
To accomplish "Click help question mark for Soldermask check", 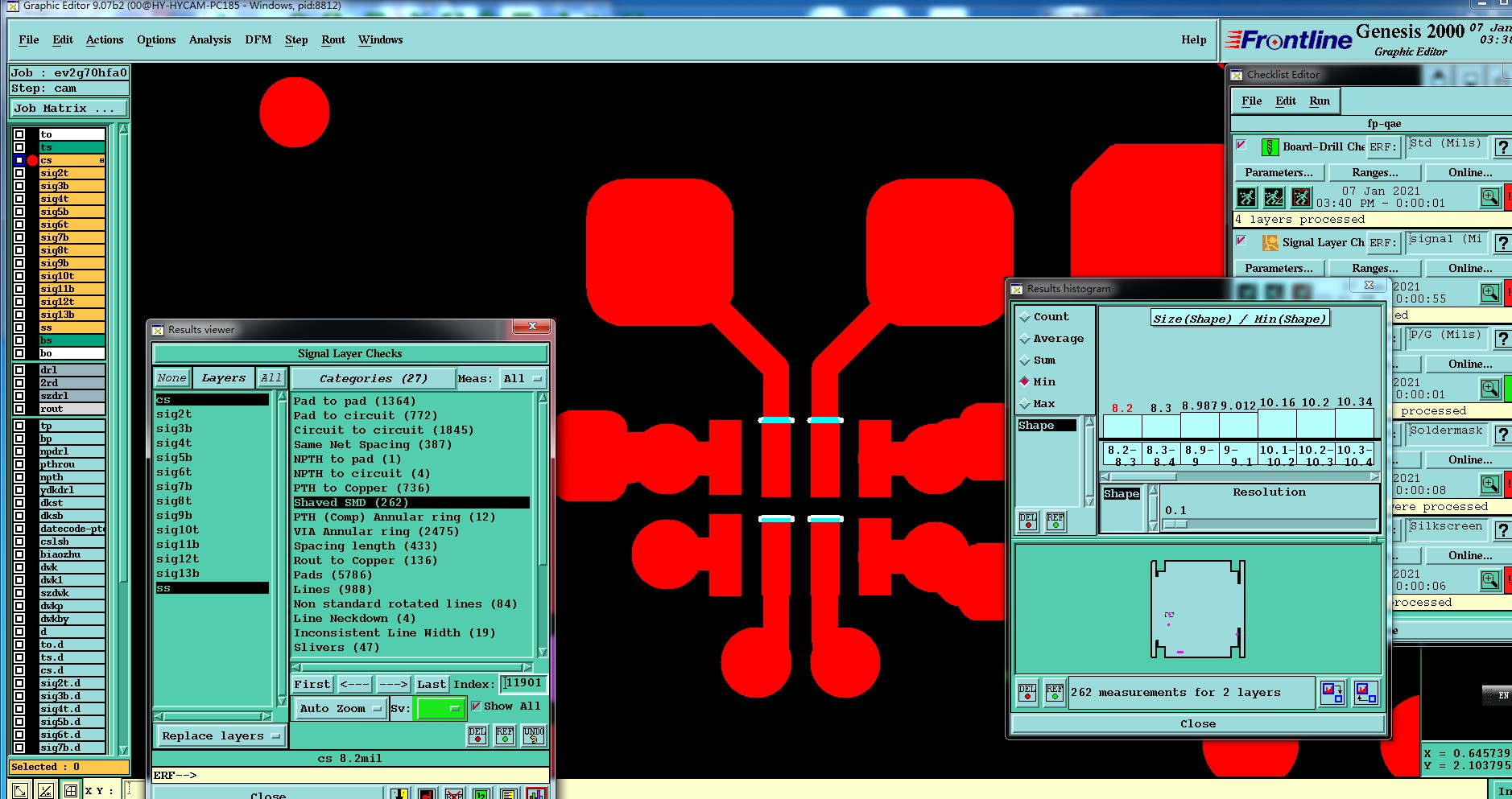I will click(x=1502, y=435).
